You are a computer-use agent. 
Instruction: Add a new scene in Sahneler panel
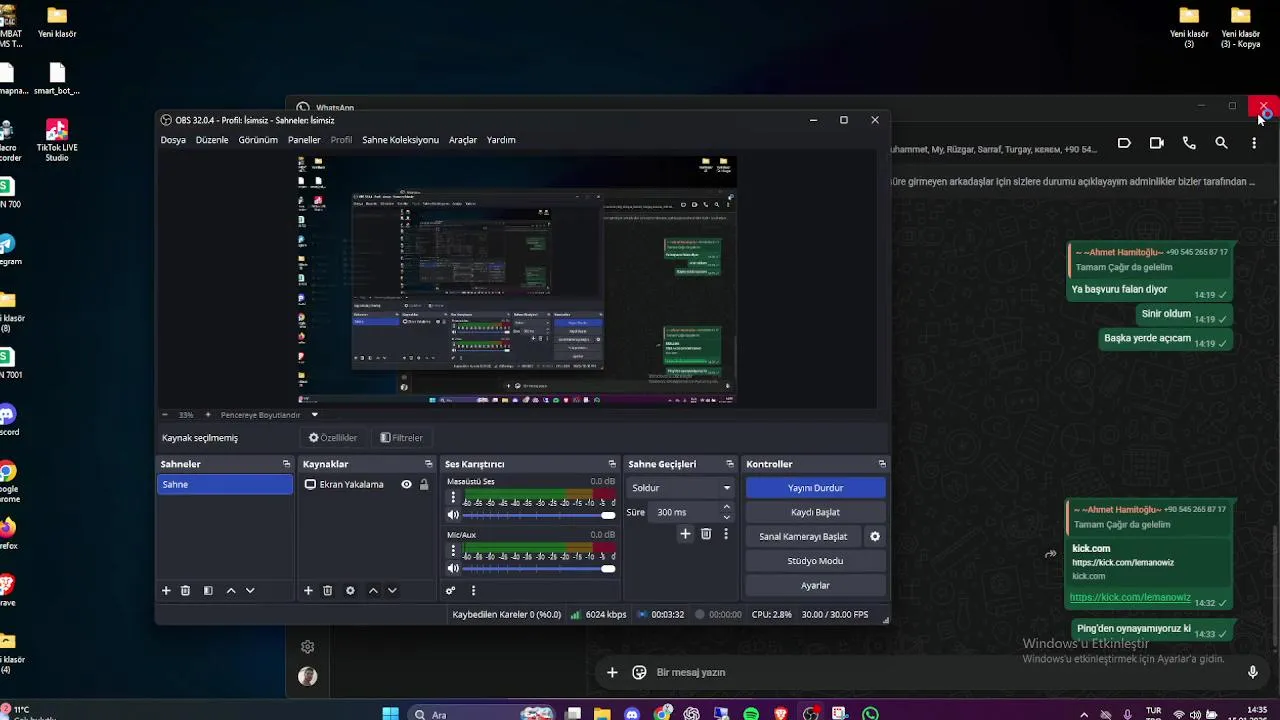166,591
